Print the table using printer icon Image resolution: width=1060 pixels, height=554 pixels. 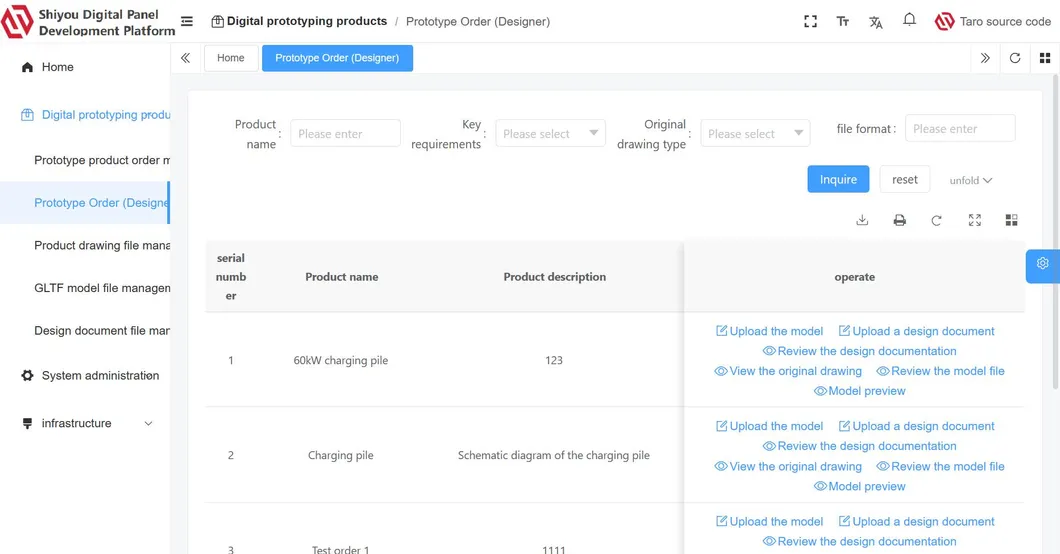[899, 220]
